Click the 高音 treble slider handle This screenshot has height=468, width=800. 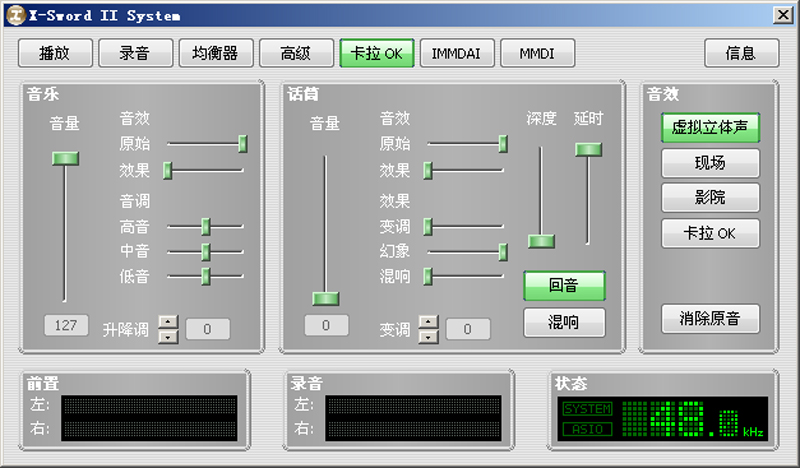[205, 226]
